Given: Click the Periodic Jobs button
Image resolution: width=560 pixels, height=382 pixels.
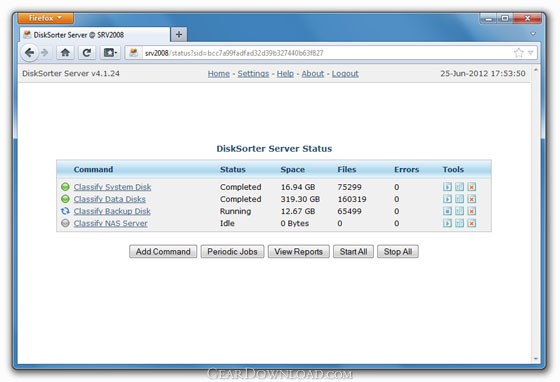Looking at the screenshot, I should point(232,251).
